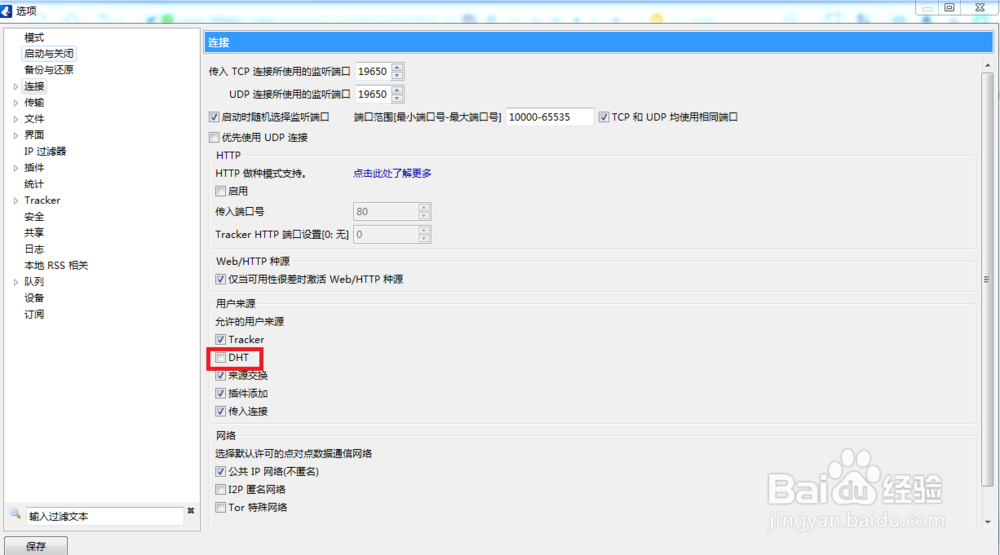Click the 保存 save button
1000x555 pixels.
tap(36, 546)
